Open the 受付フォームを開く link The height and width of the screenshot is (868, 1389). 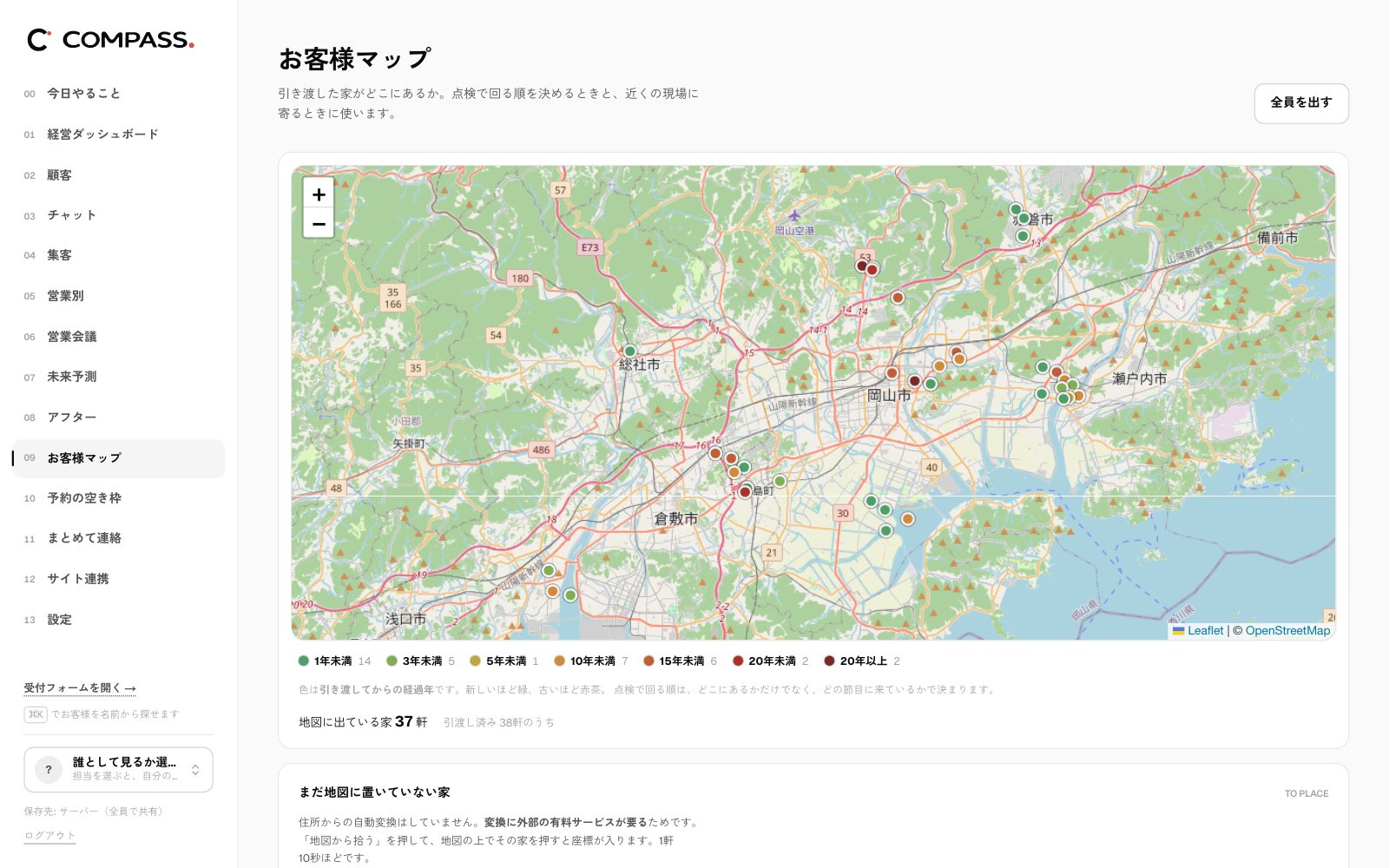pos(80,688)
